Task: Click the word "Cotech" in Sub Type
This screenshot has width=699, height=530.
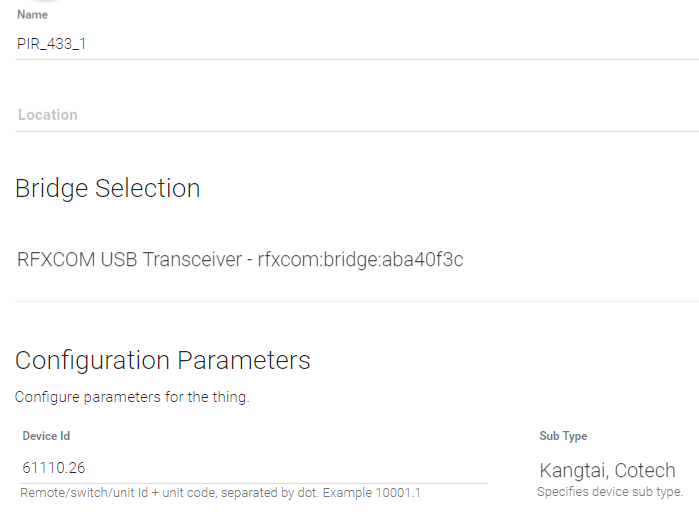Action: (x=645, y=470)
